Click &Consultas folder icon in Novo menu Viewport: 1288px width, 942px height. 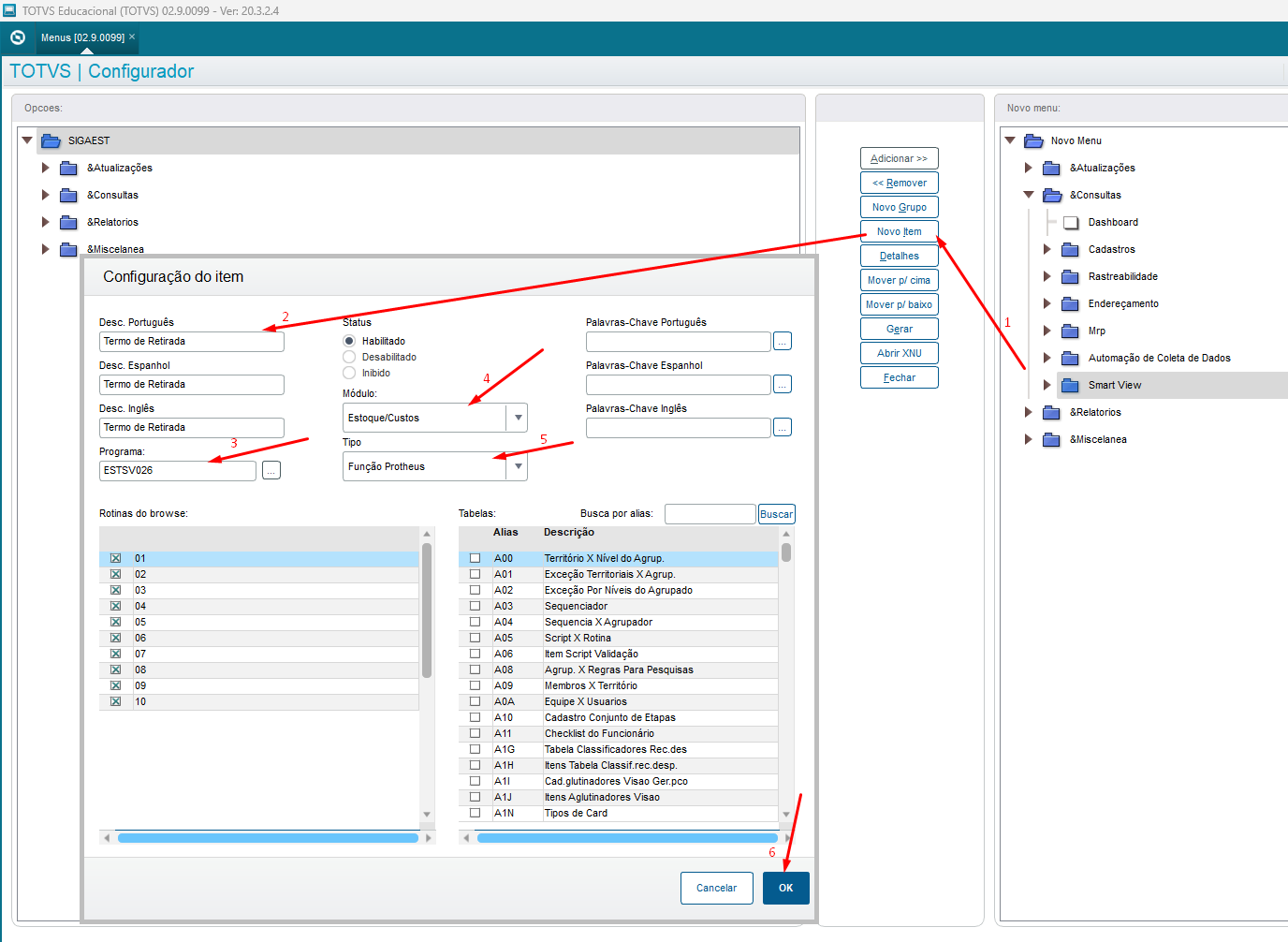click(x=1052, y=195)
